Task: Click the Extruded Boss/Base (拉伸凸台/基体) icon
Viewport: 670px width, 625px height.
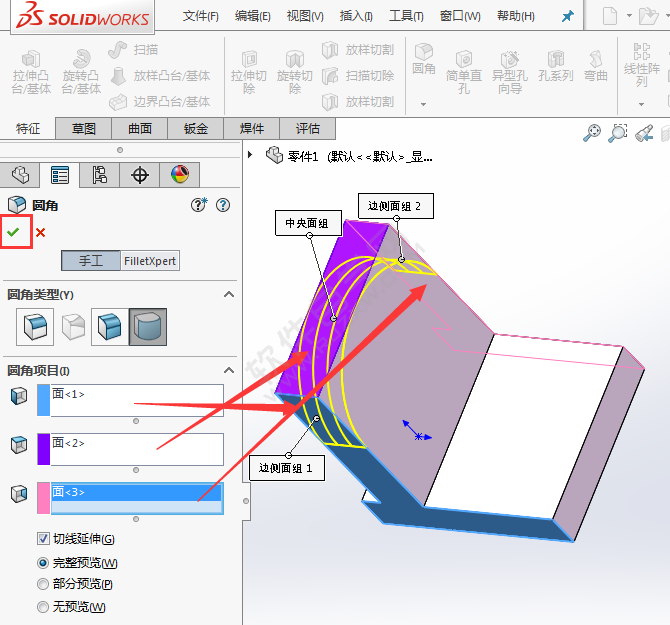Action: pos(31,59)
